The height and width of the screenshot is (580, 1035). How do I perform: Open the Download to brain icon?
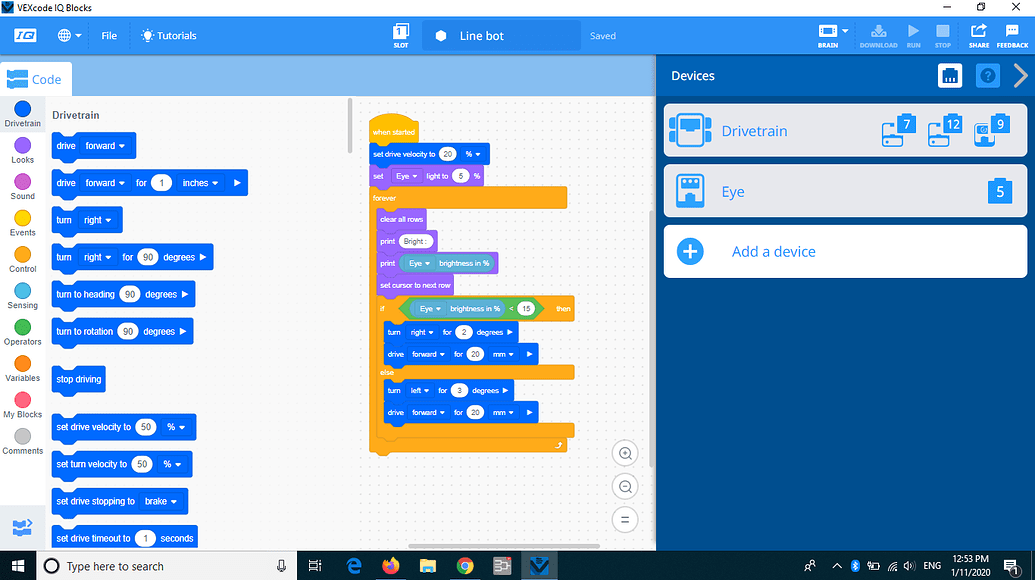878,33
